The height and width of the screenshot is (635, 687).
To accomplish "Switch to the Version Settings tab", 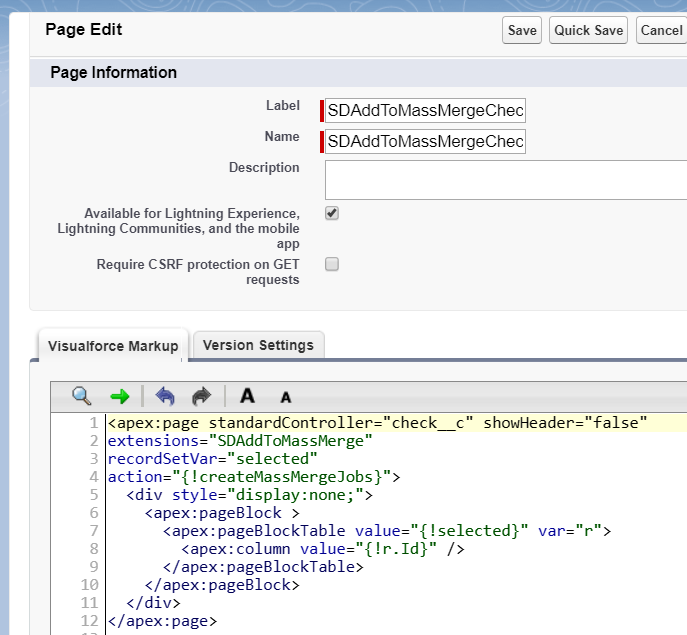I will [259, 345].
